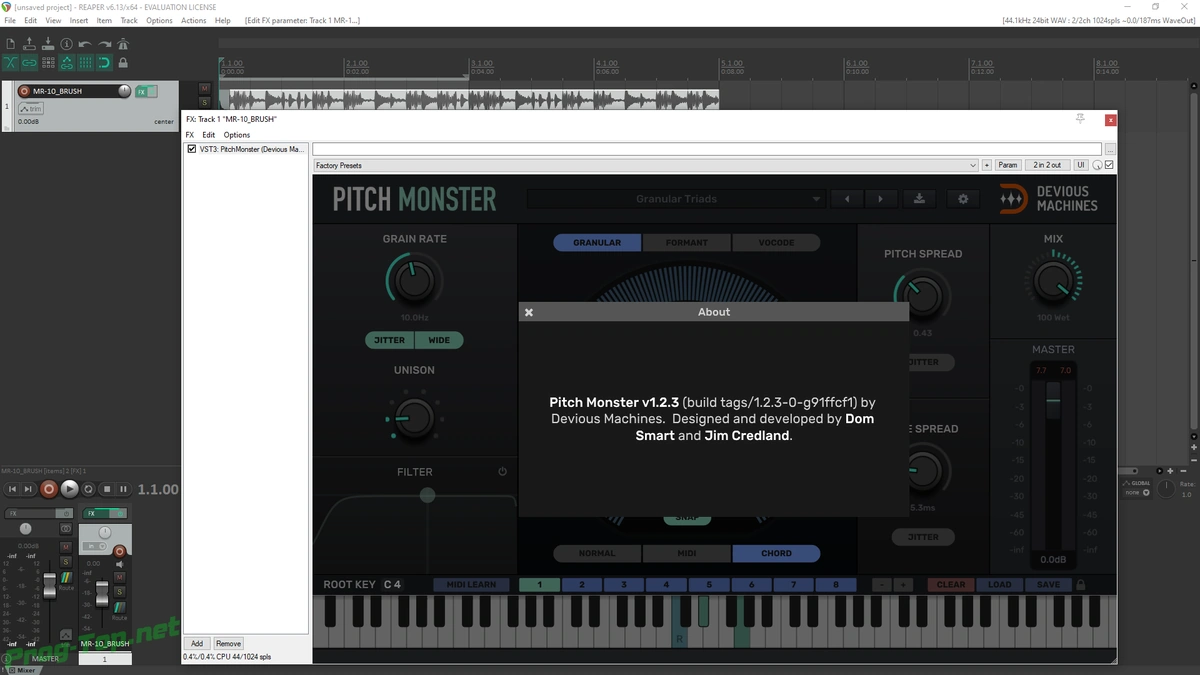
Task: Uncheck the PitchMonster VST3 enable checkbox
Action: [x=192, y=149]
